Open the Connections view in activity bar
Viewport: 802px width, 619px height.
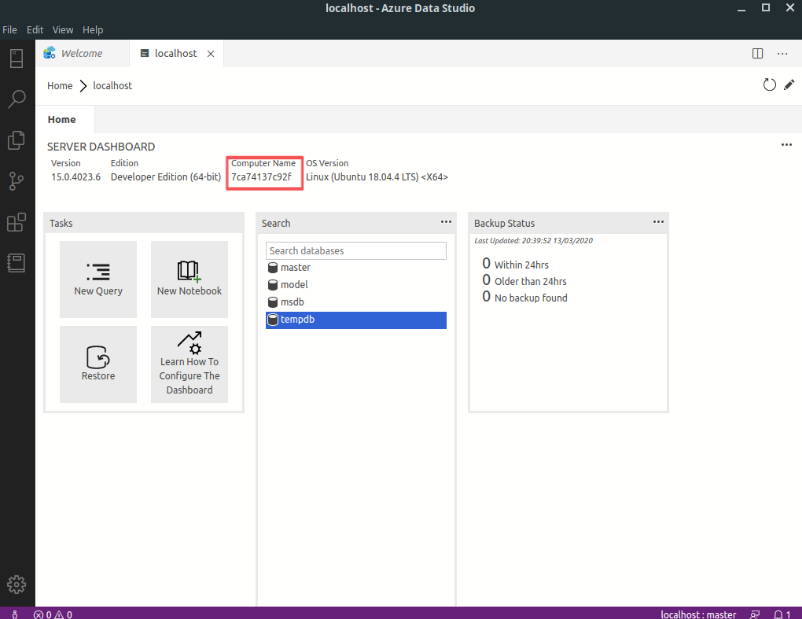pyautogui.click(x=16, y=58)
